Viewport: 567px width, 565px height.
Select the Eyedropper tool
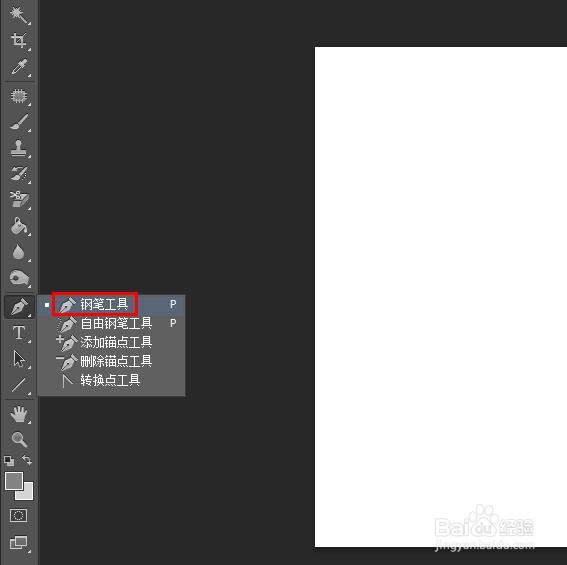19,67
